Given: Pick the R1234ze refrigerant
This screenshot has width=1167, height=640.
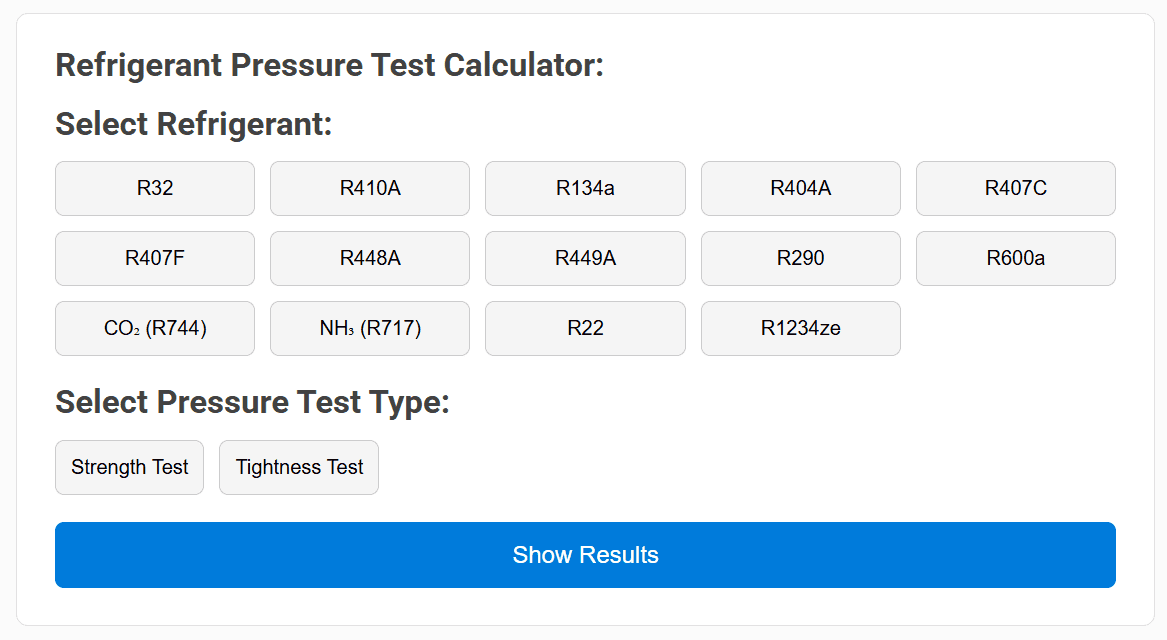Looking at the screenshot, I should click(800, 328).
